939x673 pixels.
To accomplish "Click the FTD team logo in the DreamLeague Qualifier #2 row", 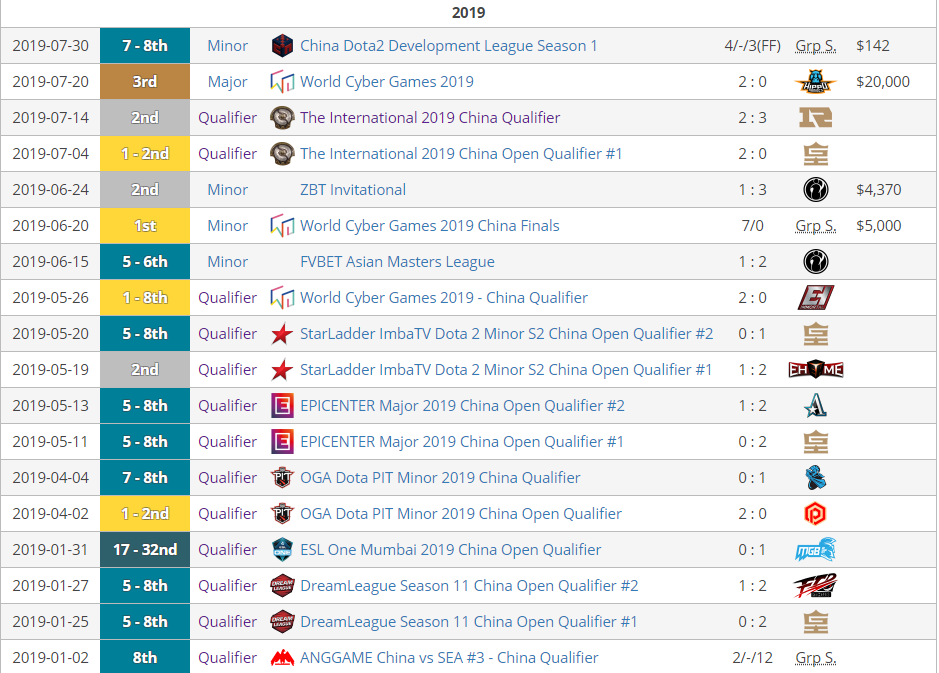I will tap(815, 586).
